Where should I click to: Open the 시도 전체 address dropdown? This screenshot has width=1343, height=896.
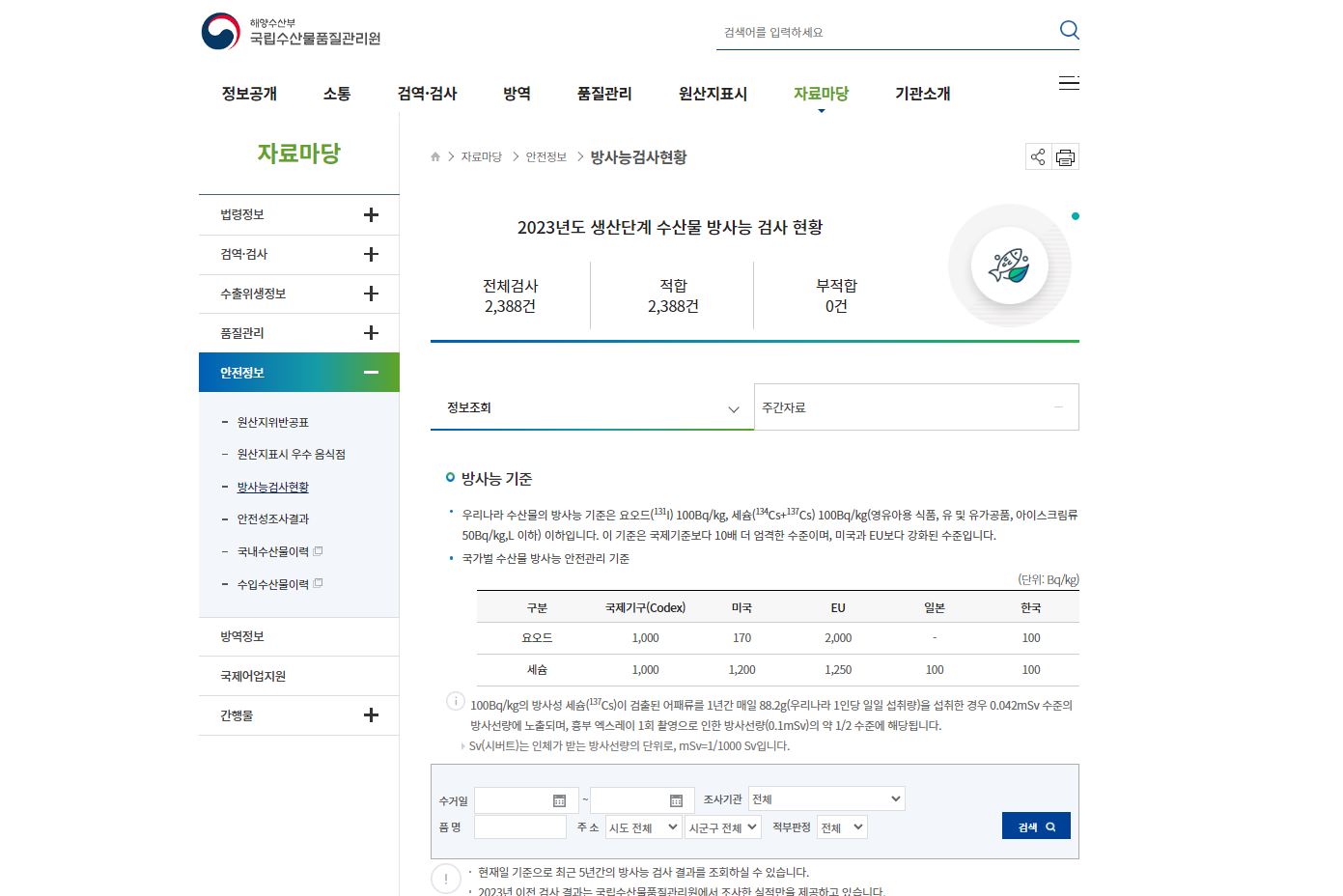[x=643, y=826]
